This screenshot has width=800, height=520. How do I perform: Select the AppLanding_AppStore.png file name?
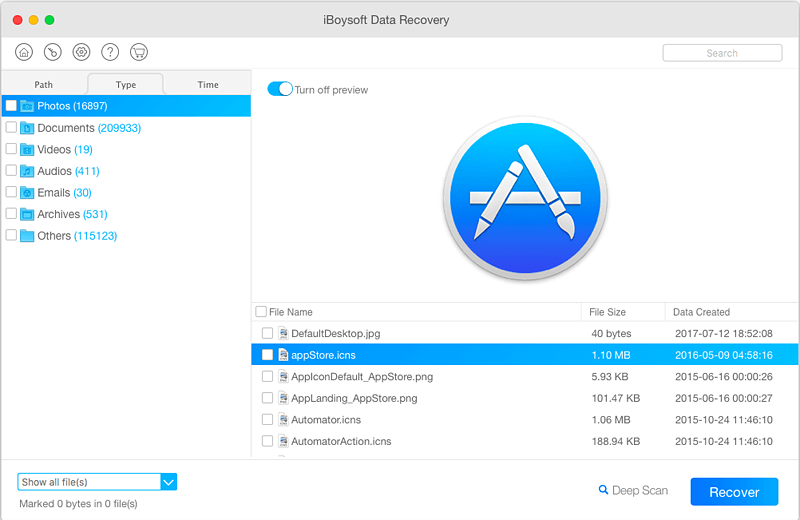point(354,398)
